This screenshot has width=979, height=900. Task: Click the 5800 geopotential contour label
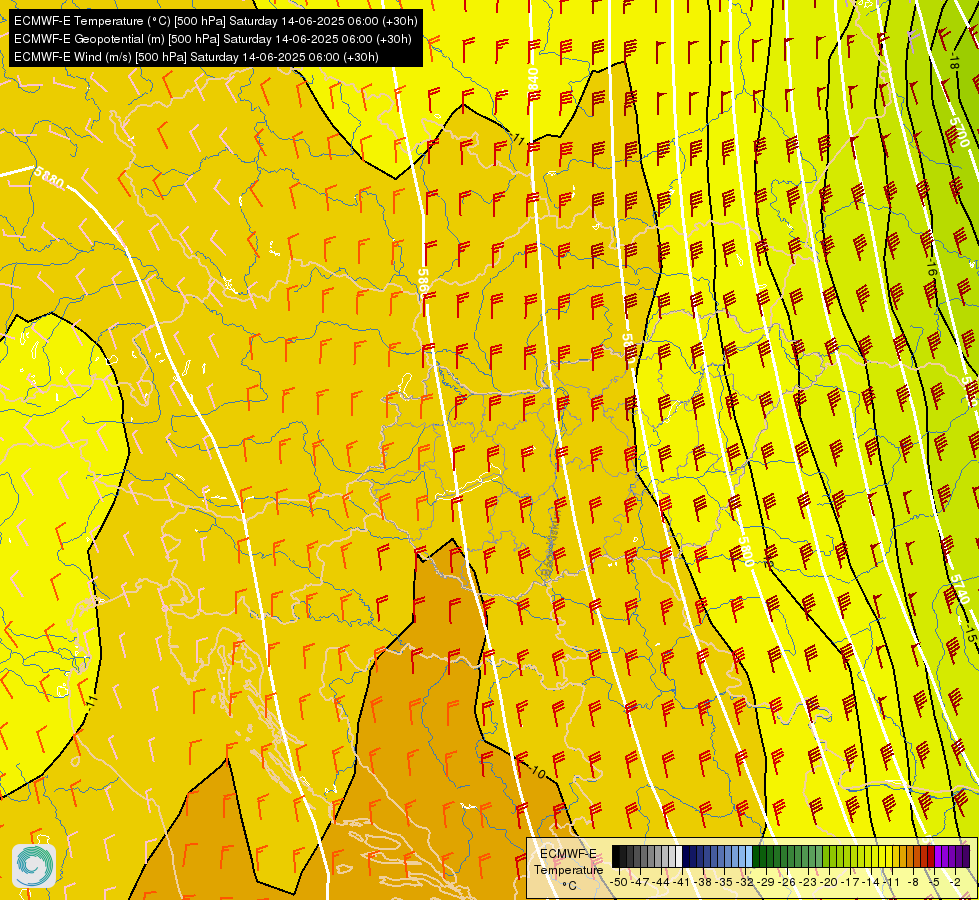[x=746, y=551]
